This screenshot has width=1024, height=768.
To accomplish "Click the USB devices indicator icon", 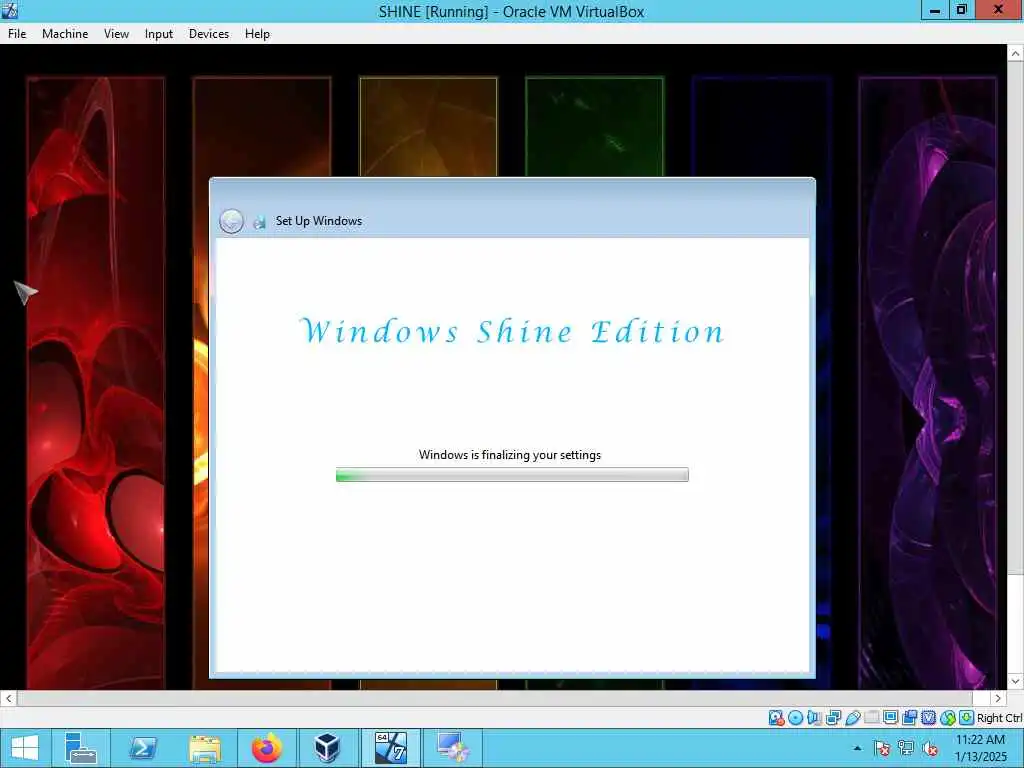I will [852, 718].
